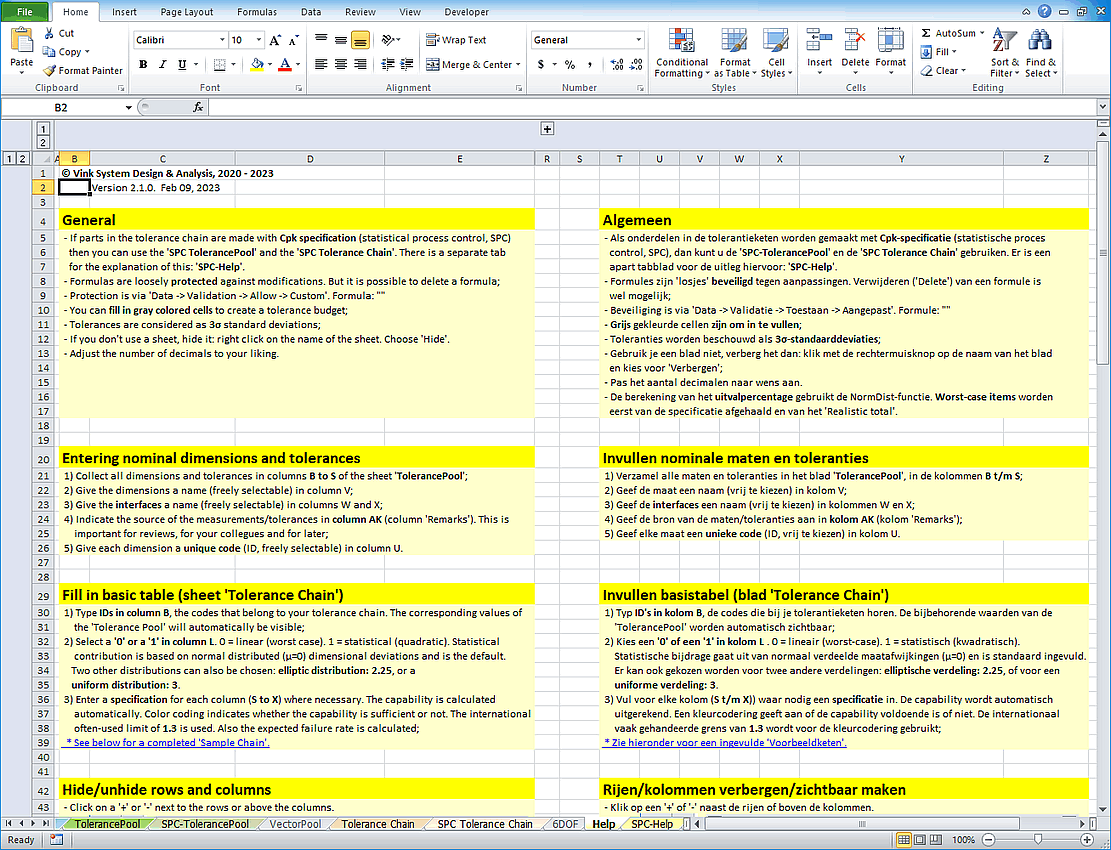Image resolution: width=1111 pixels, height=850 pixels.
Task: Click the Paste clipboard icon
Action: 21,41
